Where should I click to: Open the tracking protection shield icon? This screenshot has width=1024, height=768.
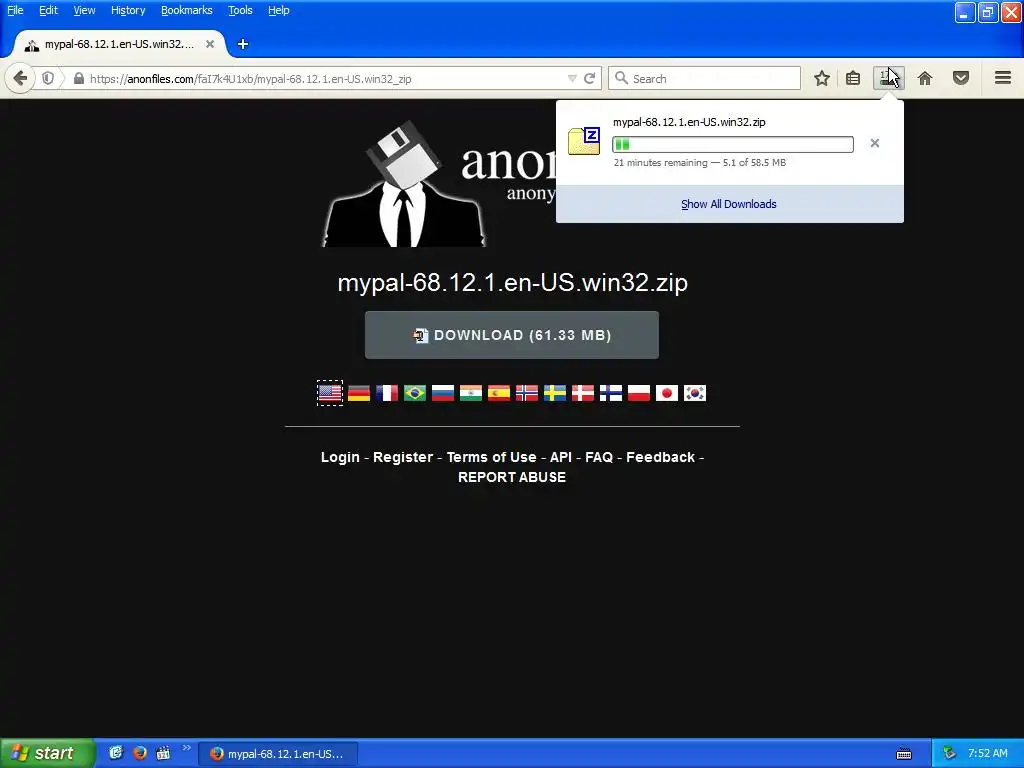[48, 78]
